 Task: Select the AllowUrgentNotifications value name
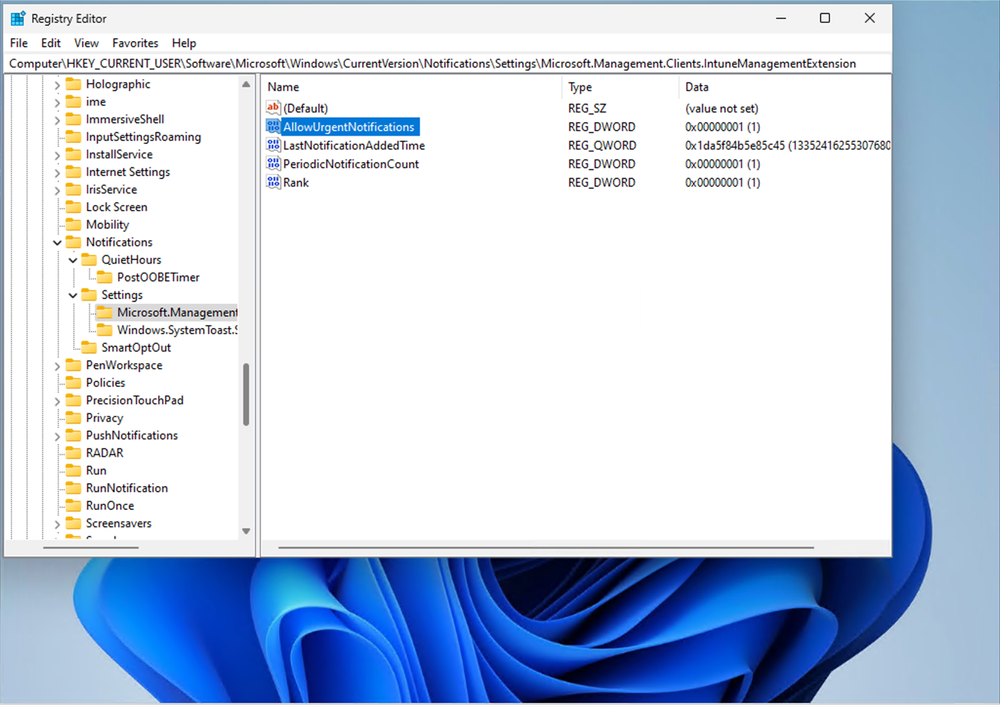(349, 127)
